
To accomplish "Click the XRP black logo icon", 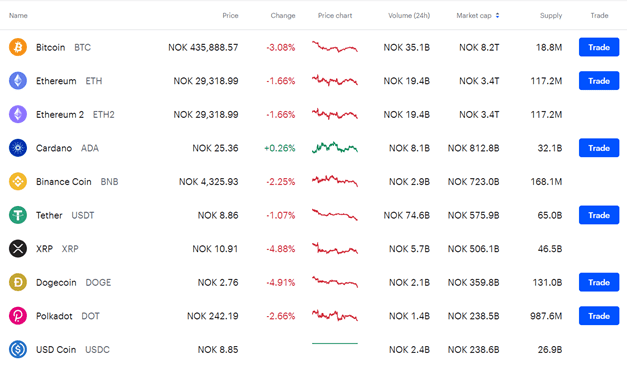I will pyautogui.click(x=18, y=249).
